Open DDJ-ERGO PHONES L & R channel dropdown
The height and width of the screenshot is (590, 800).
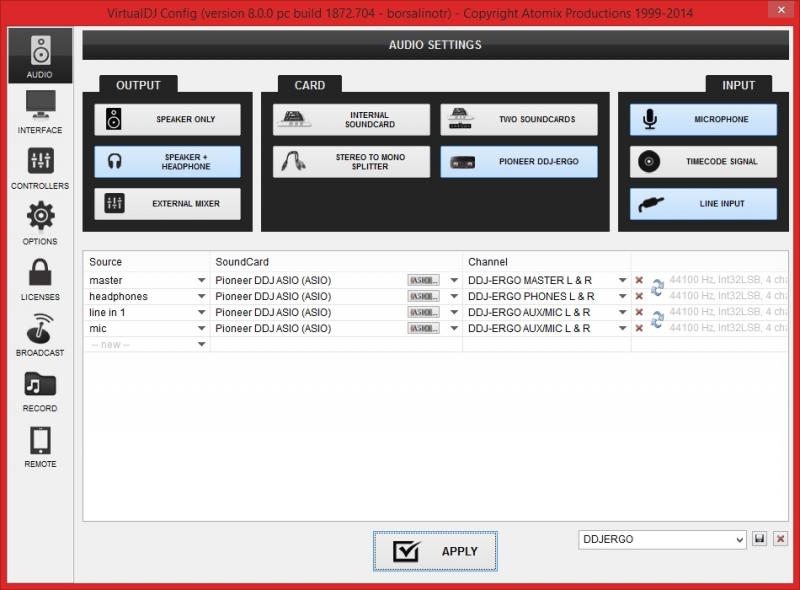click(x=622, y=296)
